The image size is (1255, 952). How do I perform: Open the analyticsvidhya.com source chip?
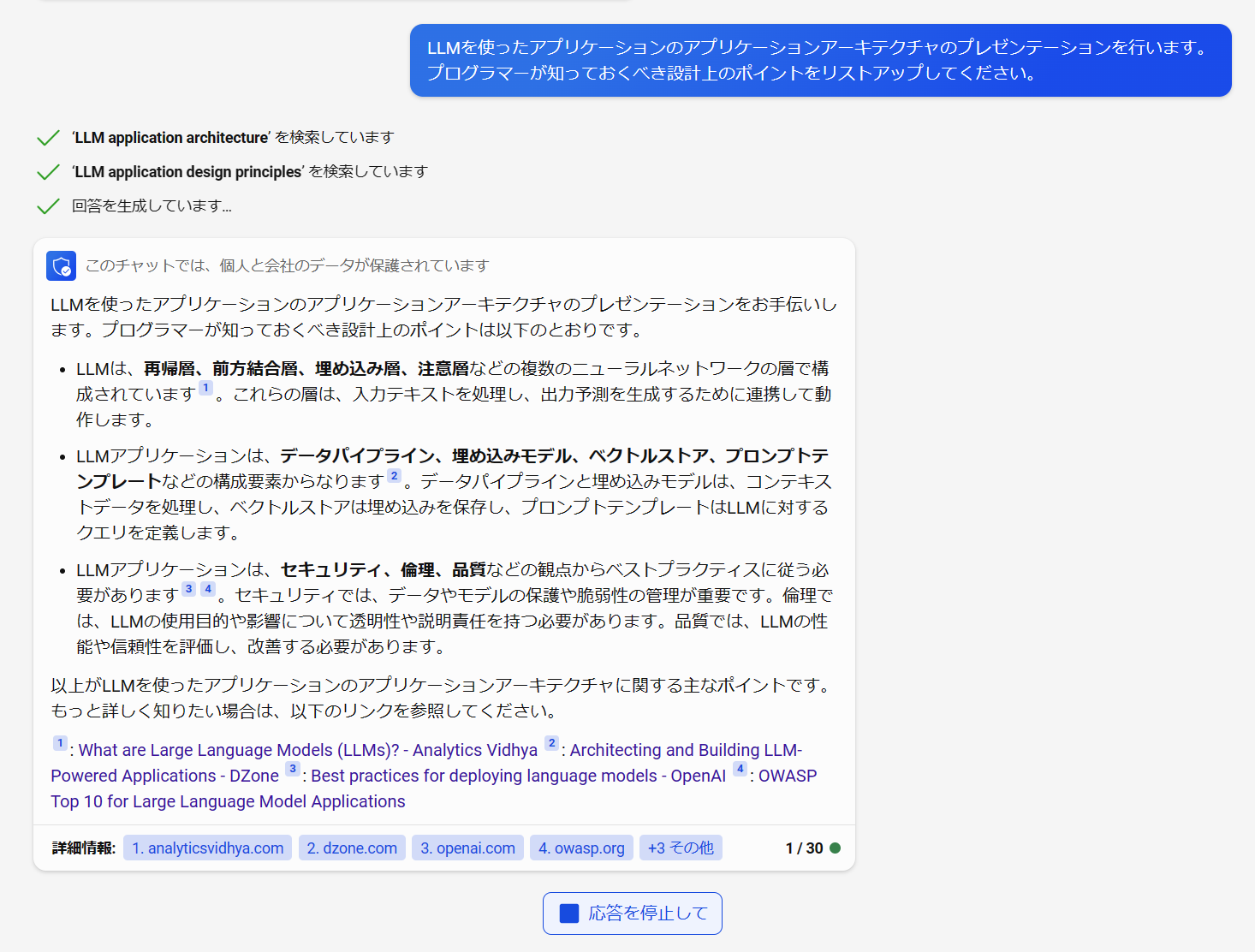207,848
